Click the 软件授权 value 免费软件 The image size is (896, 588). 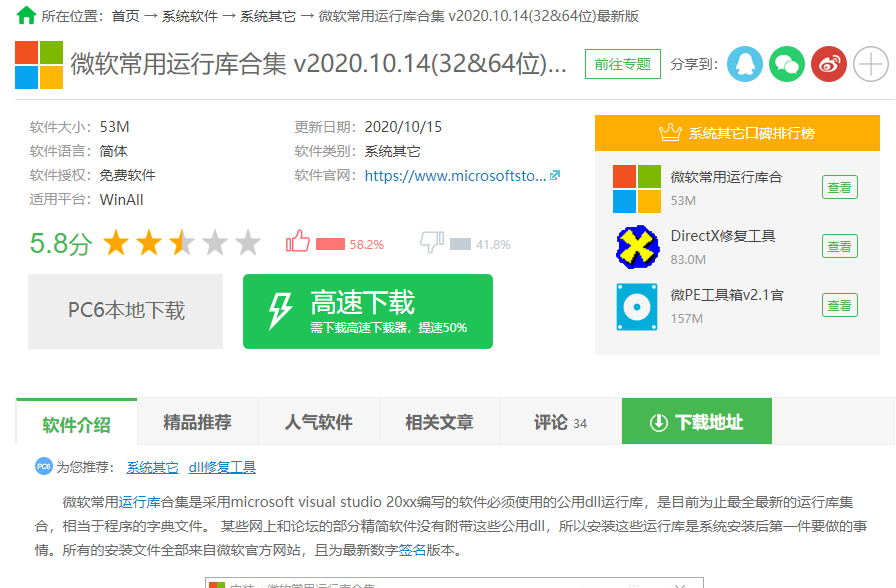[x=127, y=175]
